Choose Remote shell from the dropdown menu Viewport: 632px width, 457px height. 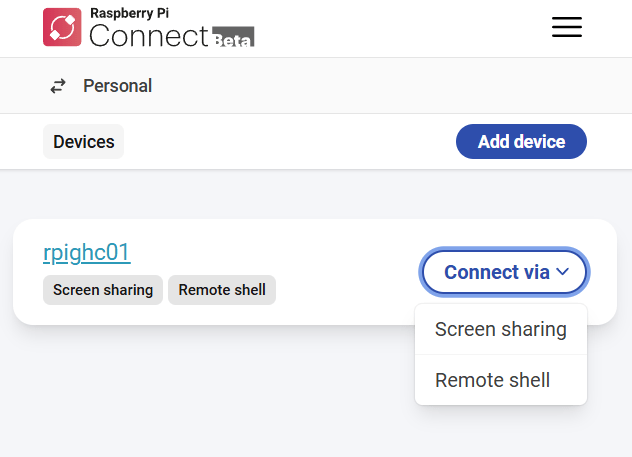[x=492, y=380]
